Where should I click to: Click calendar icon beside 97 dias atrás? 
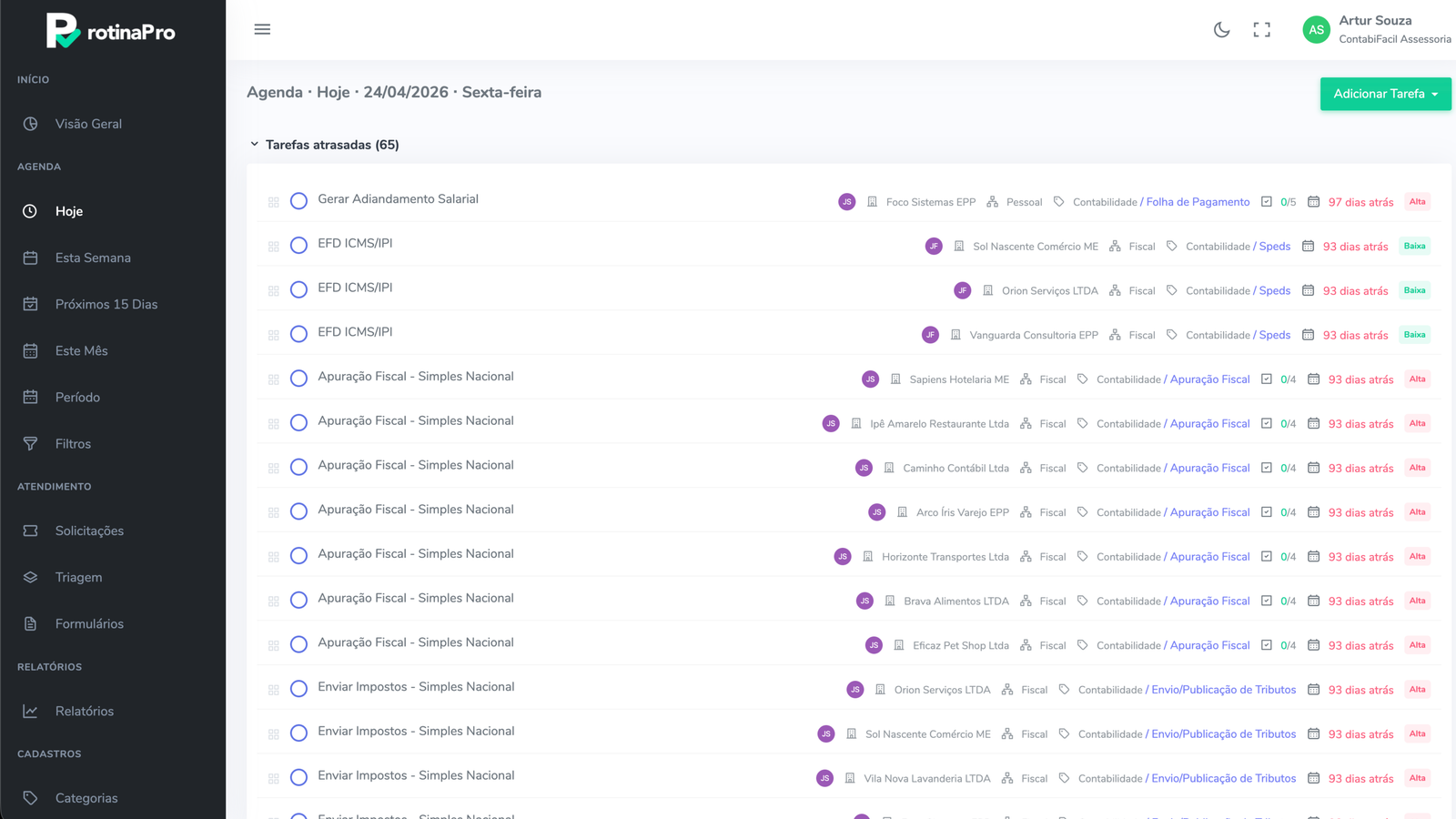click(1313, 202)
